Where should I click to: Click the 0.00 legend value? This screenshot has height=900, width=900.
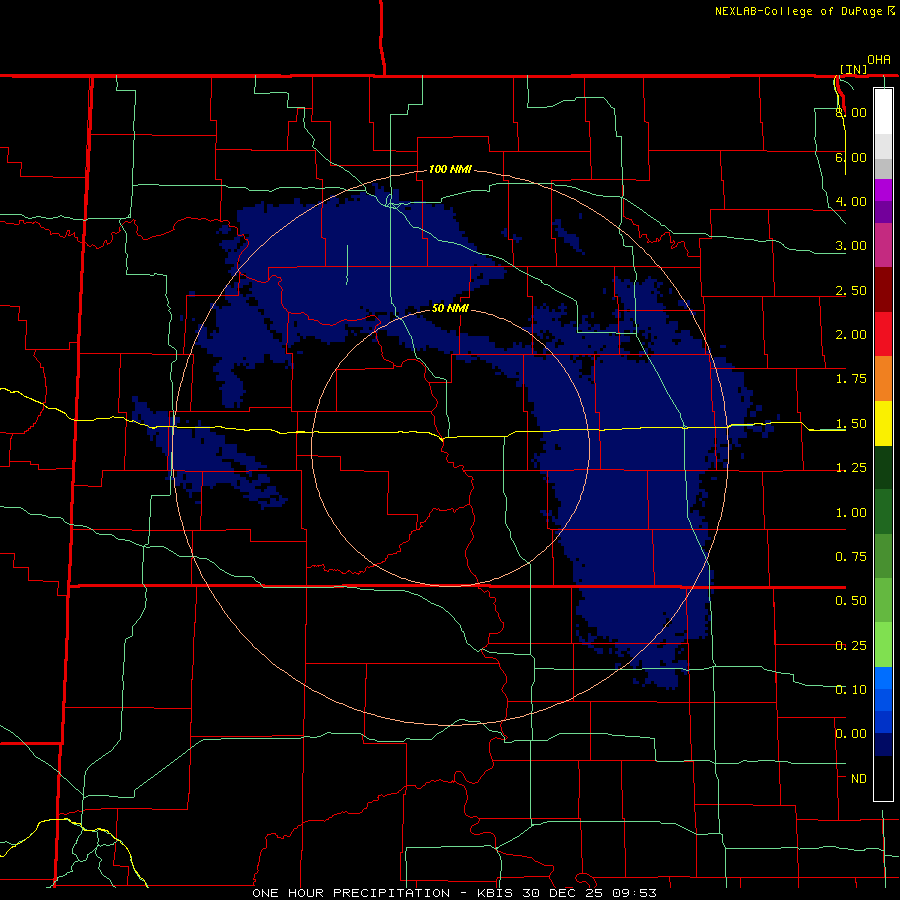pyautogui.click(x=851, y=734)
